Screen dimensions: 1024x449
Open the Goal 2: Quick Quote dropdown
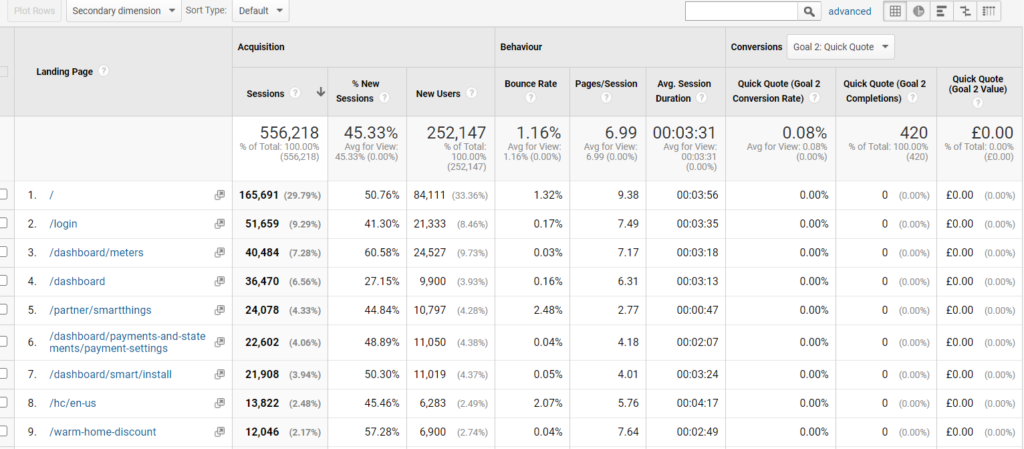point(840,47)
